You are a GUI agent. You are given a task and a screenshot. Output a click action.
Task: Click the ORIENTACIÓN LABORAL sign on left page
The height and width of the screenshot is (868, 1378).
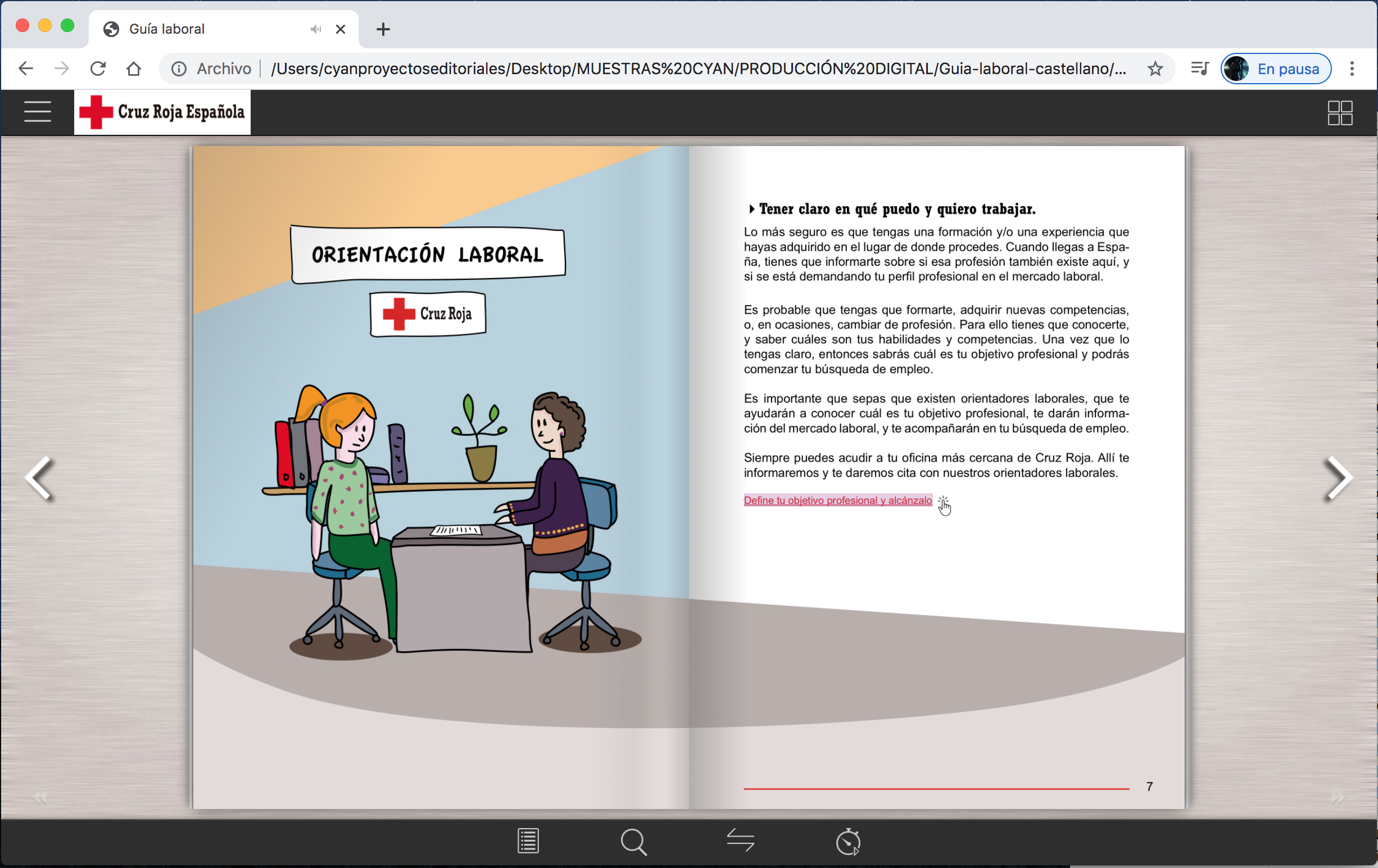[x=428, y=254]
